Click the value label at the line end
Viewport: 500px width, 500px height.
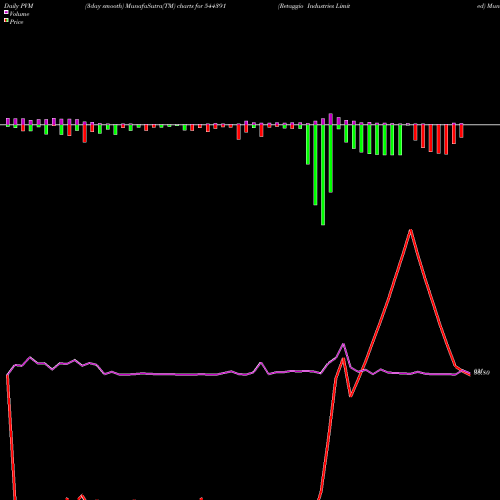482,372
